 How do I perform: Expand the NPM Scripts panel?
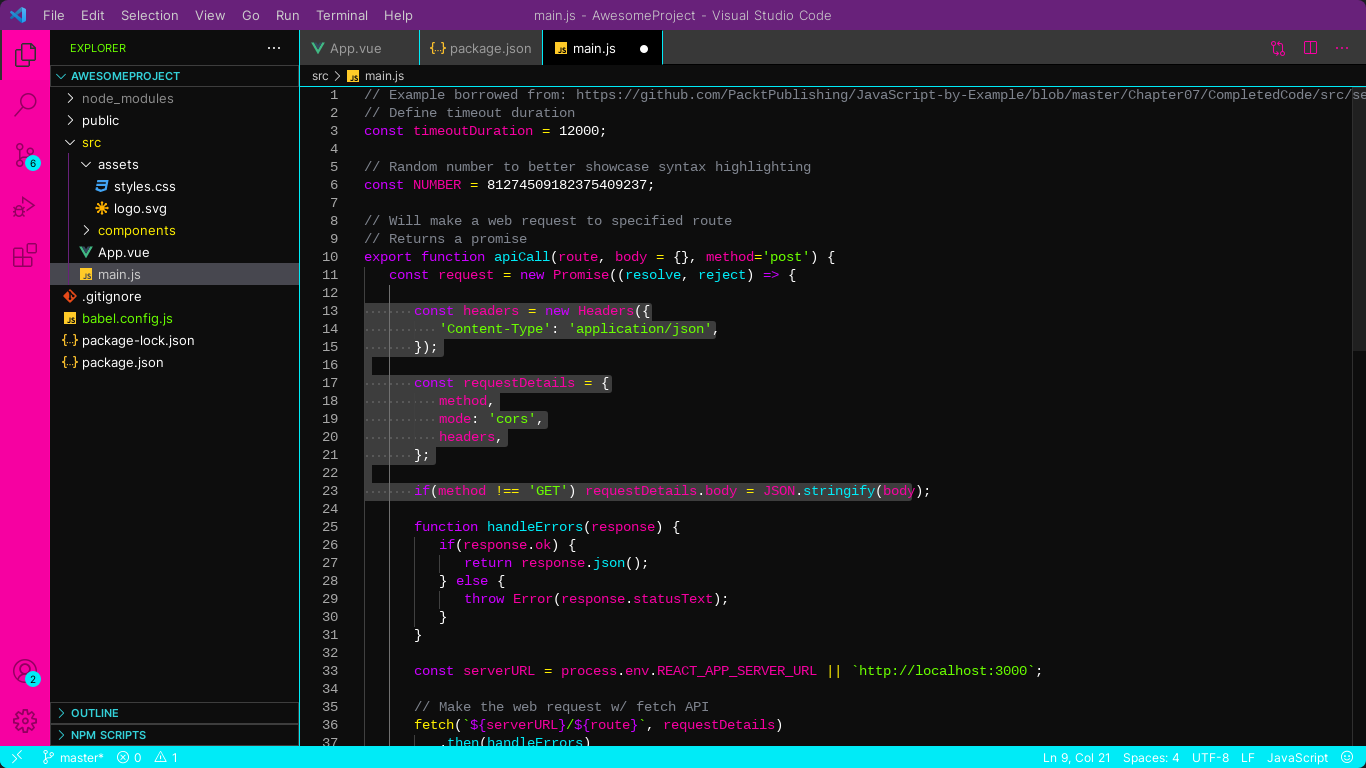[174, 735]
